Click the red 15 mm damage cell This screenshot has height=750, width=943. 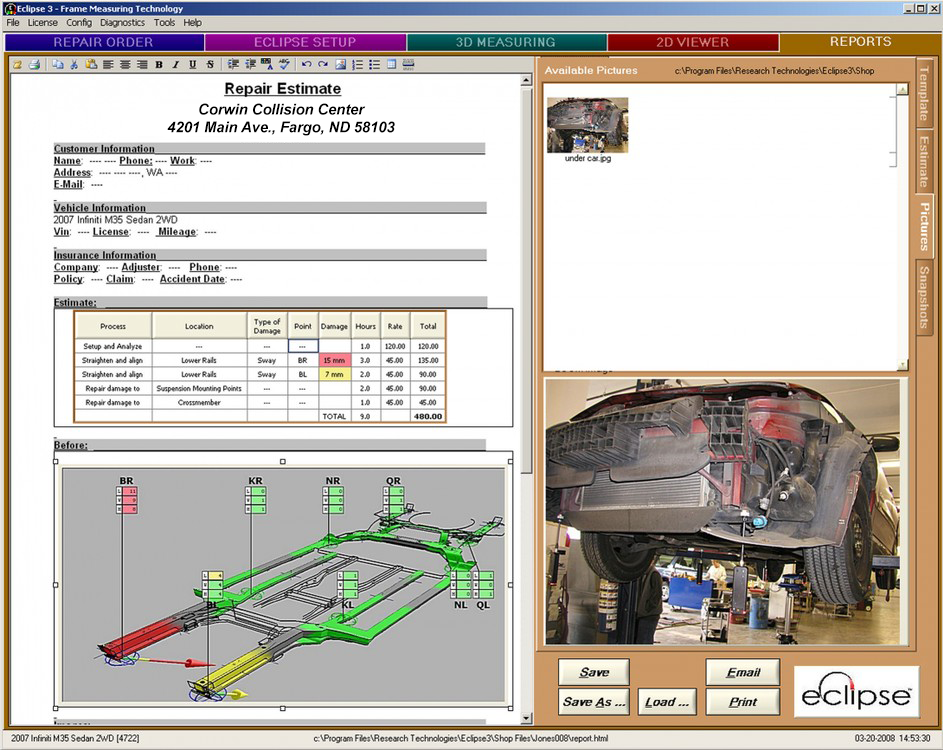pos(334,360)
